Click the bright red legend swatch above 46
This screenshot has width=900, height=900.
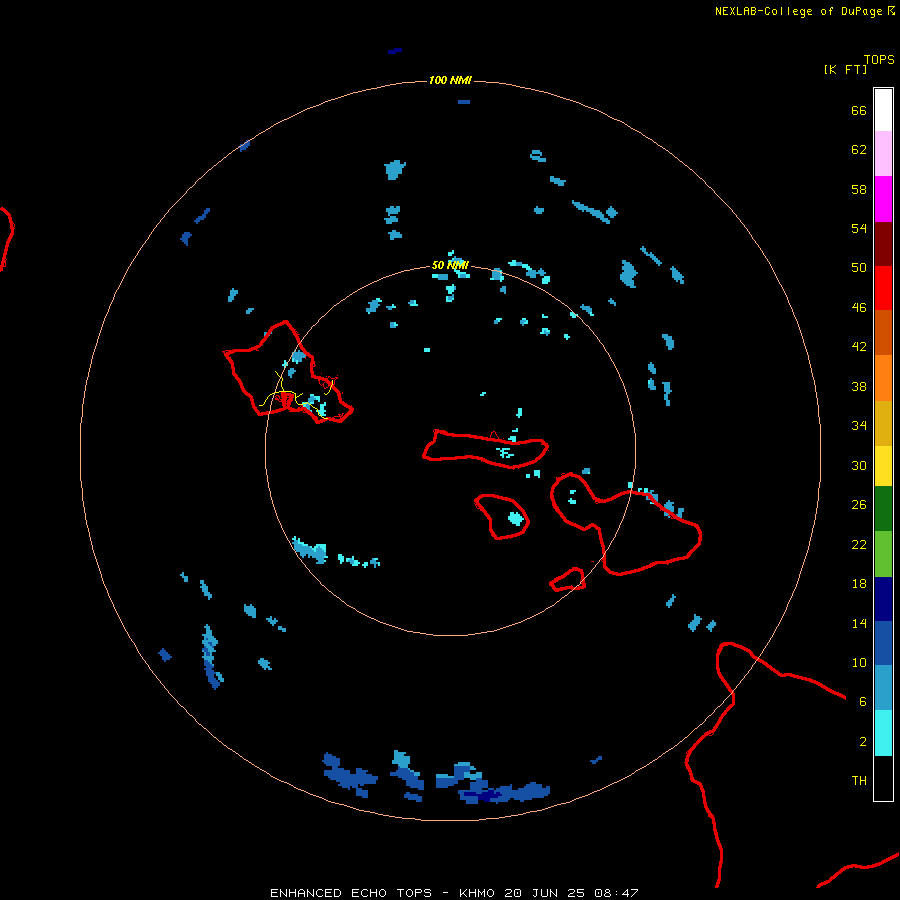point(883,288)
